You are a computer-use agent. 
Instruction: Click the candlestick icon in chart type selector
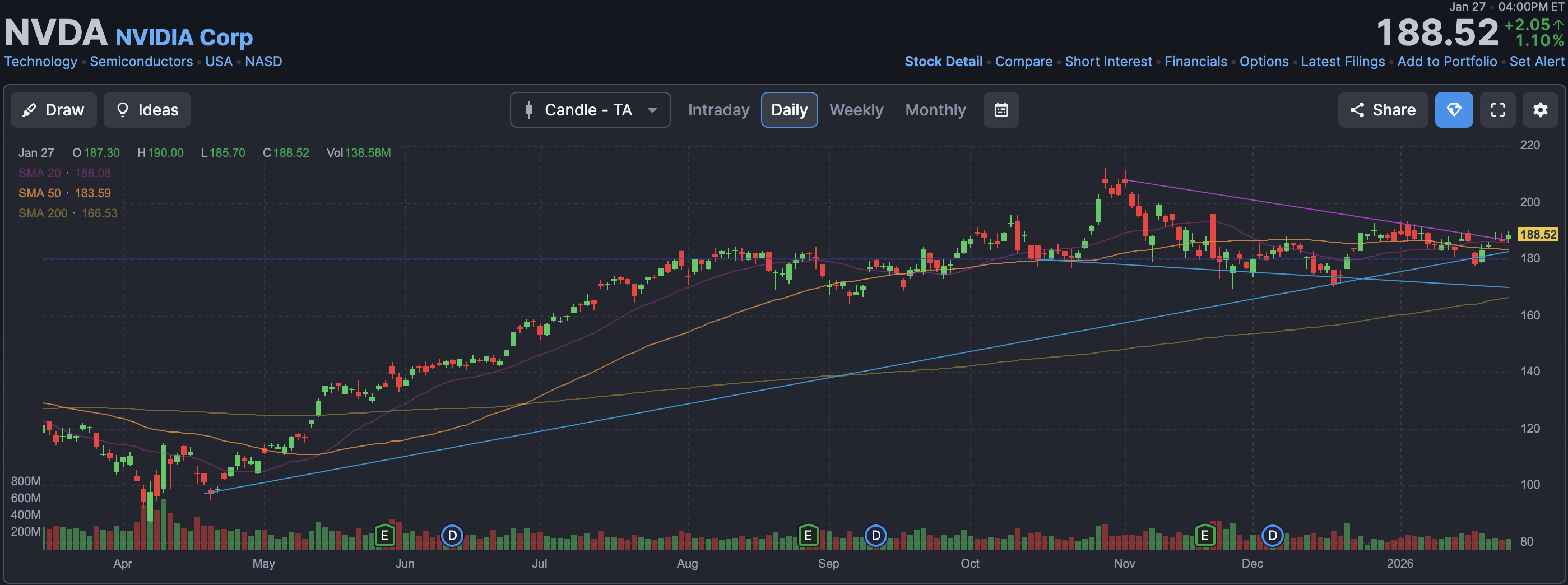pyautogui.click(x=528, y=110)
